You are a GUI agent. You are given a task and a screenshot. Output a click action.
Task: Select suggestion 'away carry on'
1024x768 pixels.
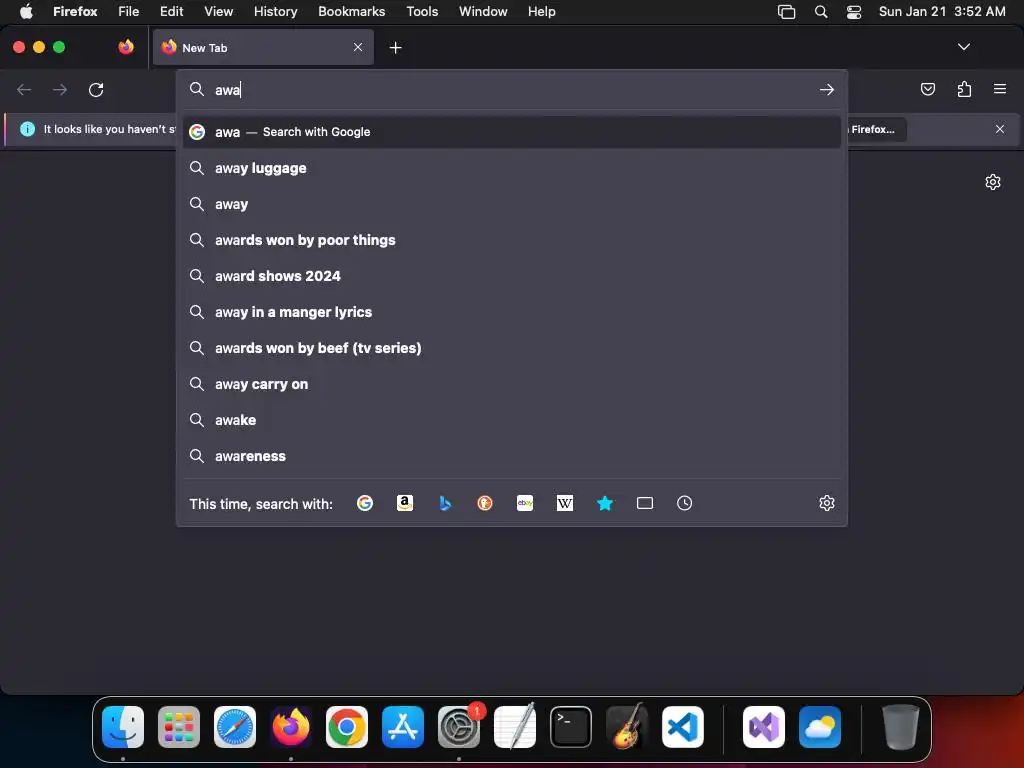(511, 384)
